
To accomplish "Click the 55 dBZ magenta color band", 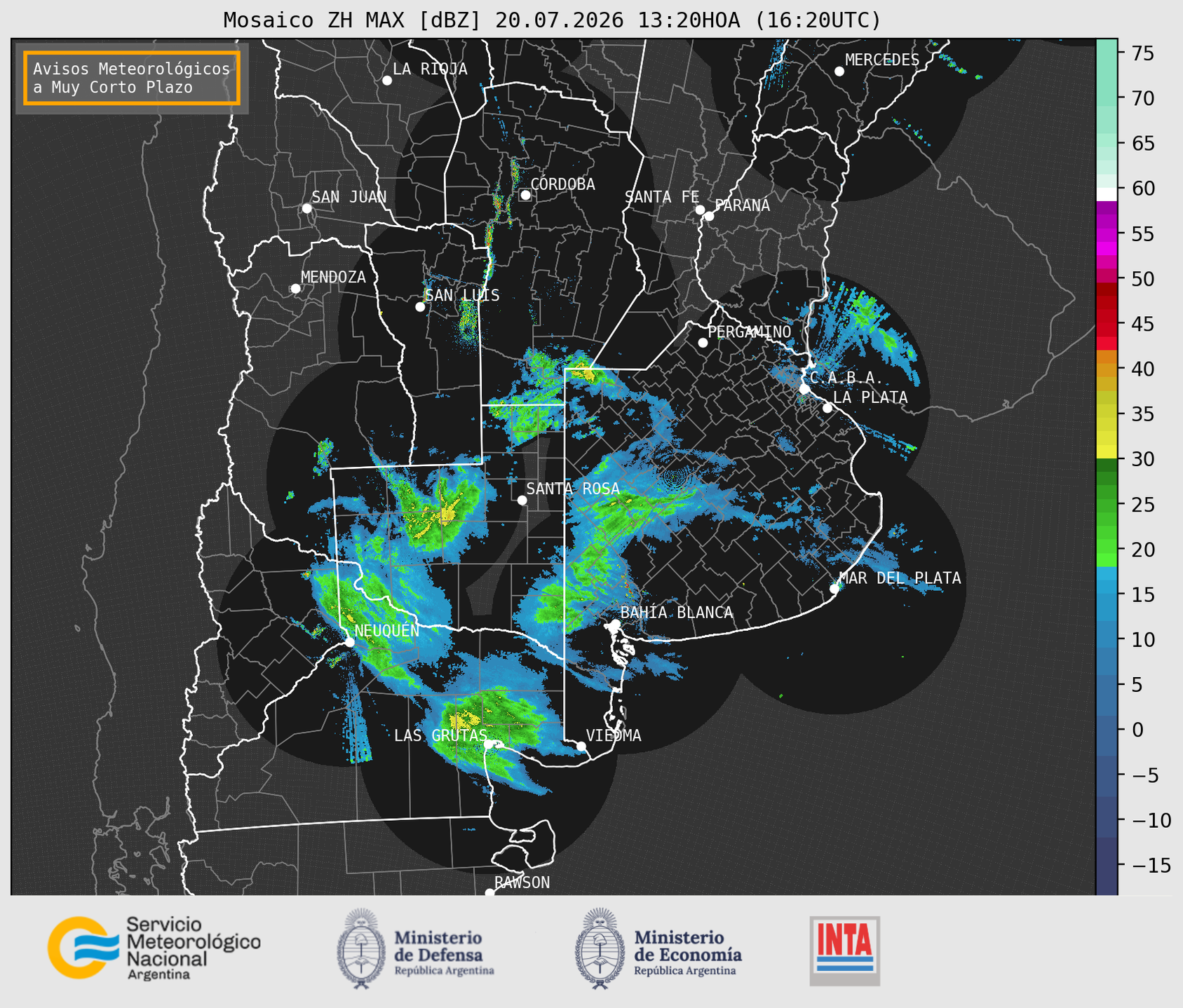I will [x=1107, y=234].
